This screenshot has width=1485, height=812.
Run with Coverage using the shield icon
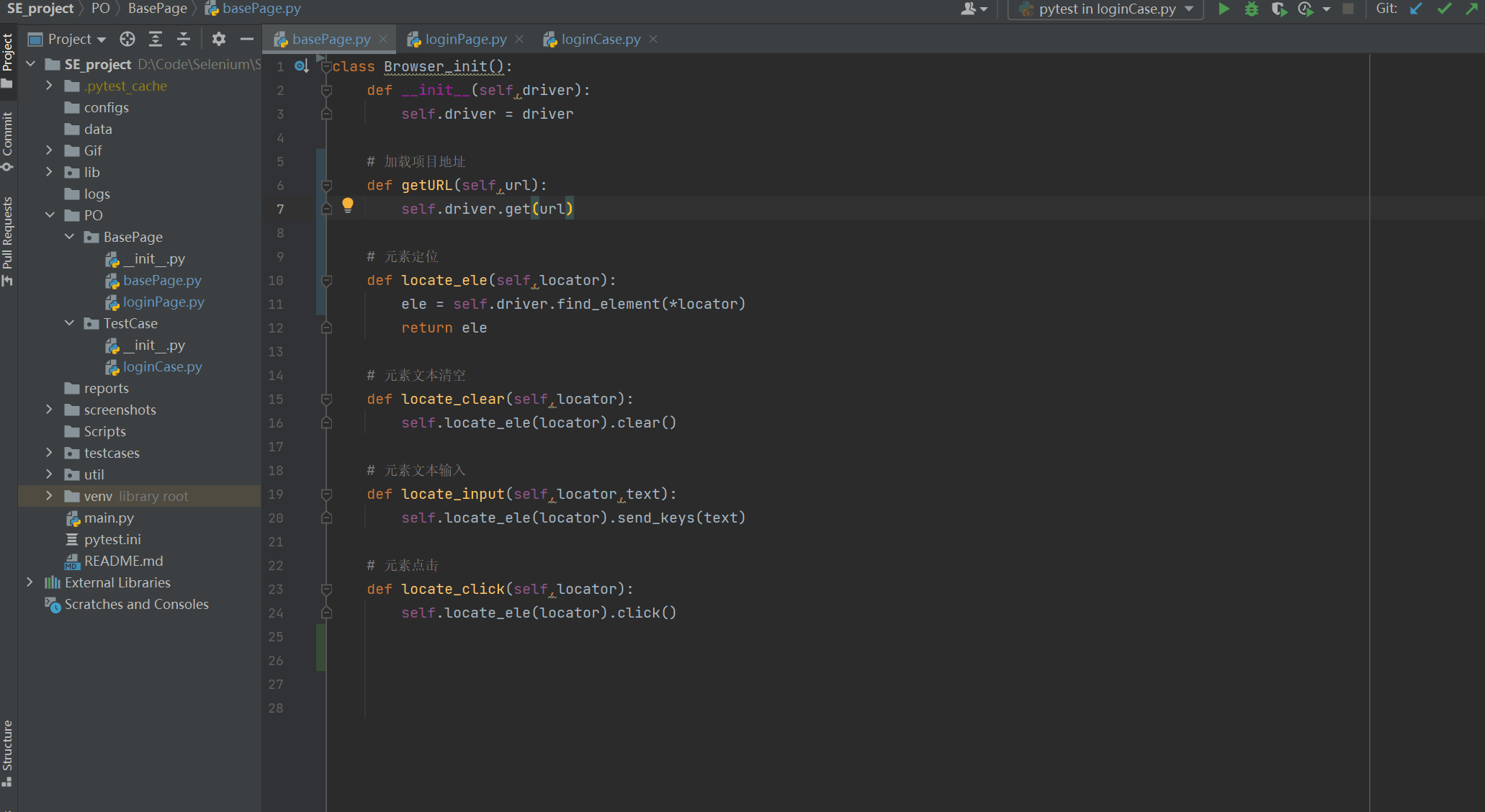(x=1278, y=9)
